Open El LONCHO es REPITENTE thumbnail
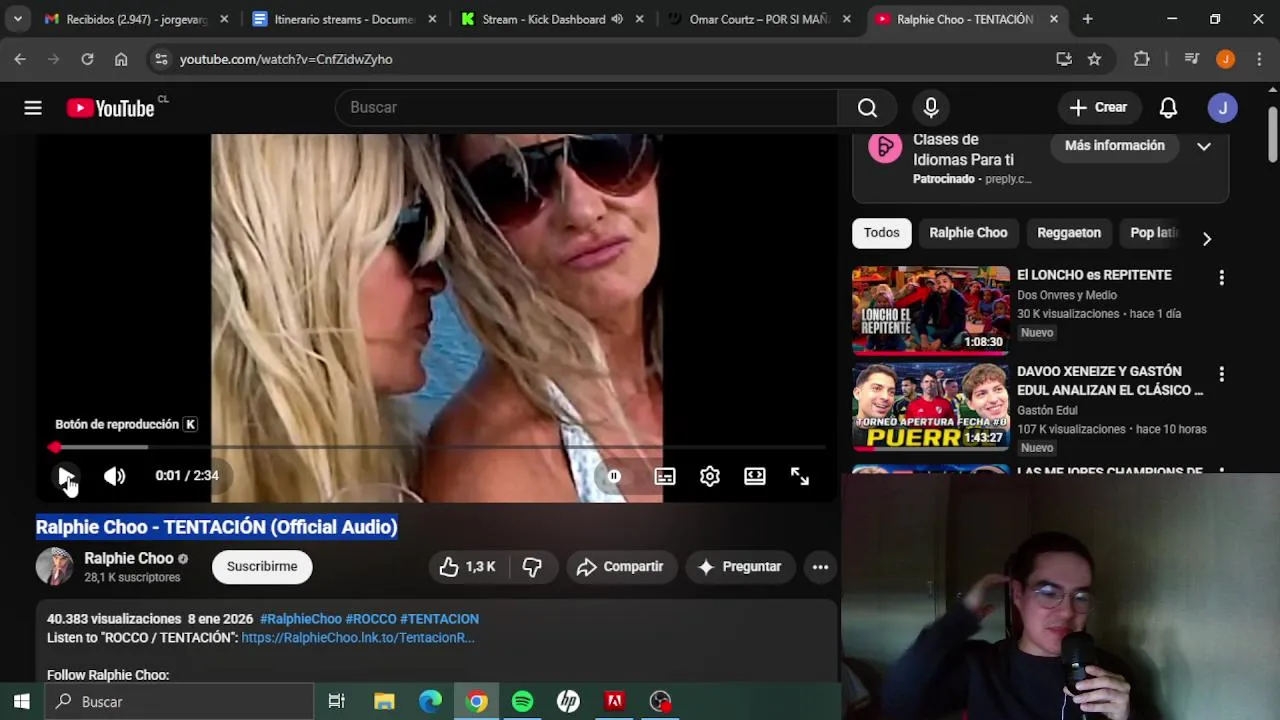The width and height of the screenshot is (1280, 720). tap(931, 310)
